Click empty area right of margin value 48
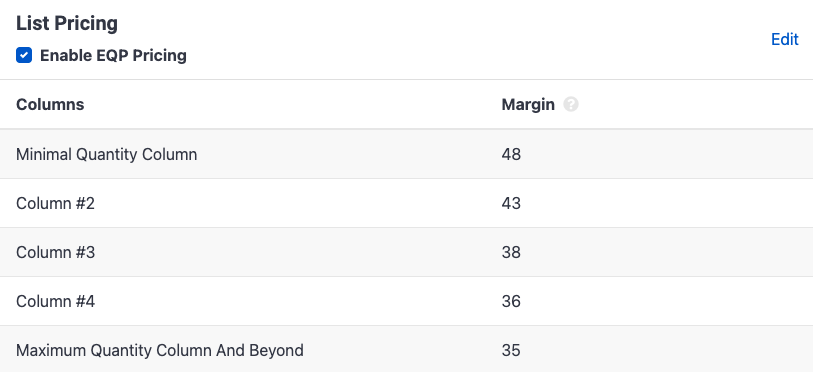 [x=667, y=155]
